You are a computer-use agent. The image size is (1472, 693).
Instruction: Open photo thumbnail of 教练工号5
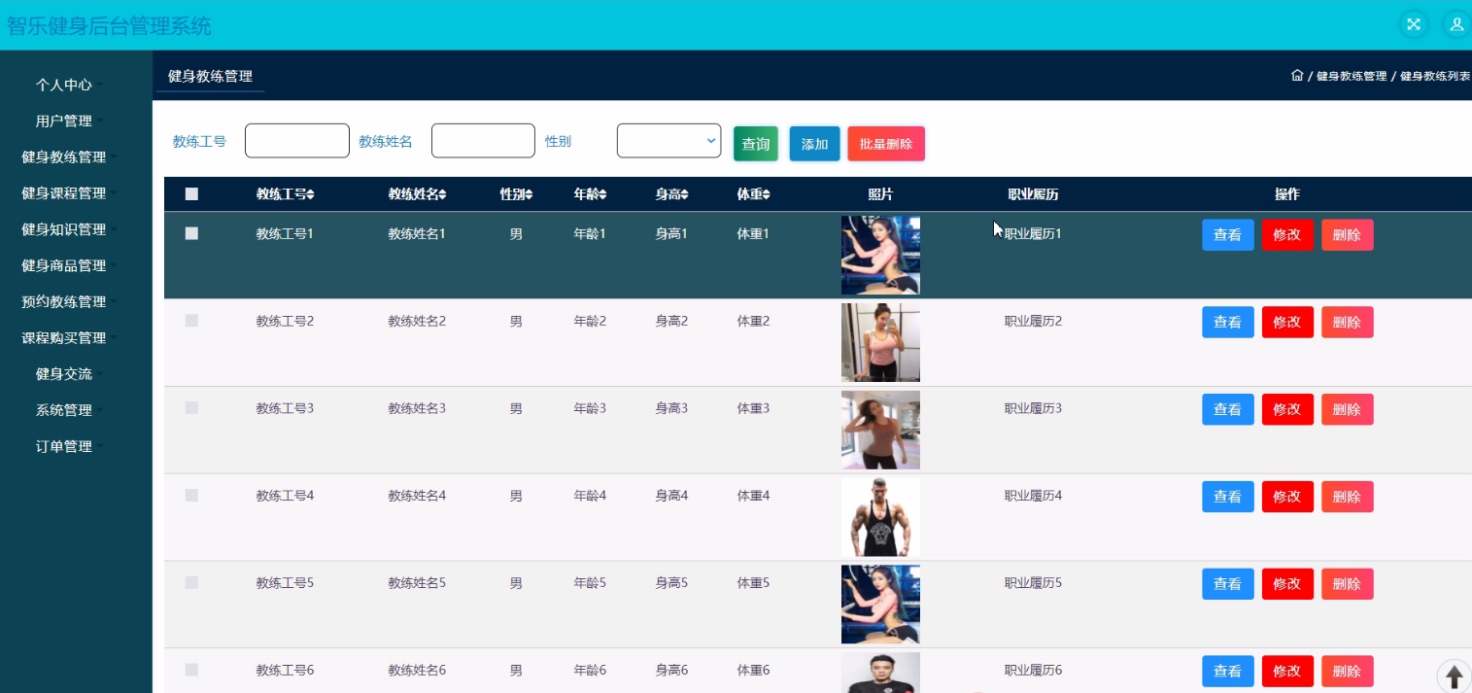pyautogui.click(x=880, y=604)
